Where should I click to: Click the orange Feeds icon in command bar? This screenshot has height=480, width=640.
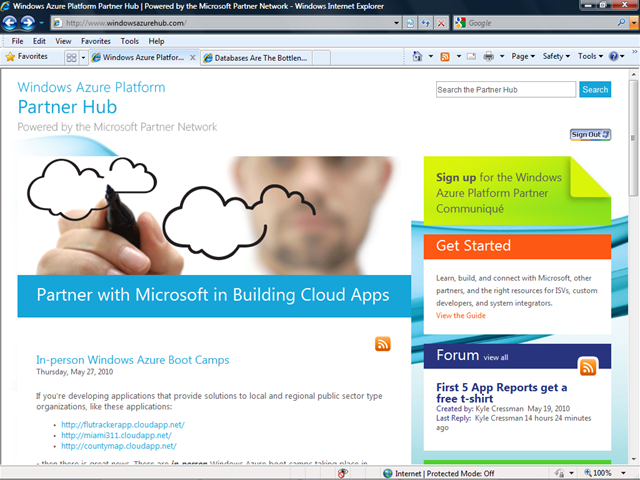pyautogui.click(x=445, y=56)
